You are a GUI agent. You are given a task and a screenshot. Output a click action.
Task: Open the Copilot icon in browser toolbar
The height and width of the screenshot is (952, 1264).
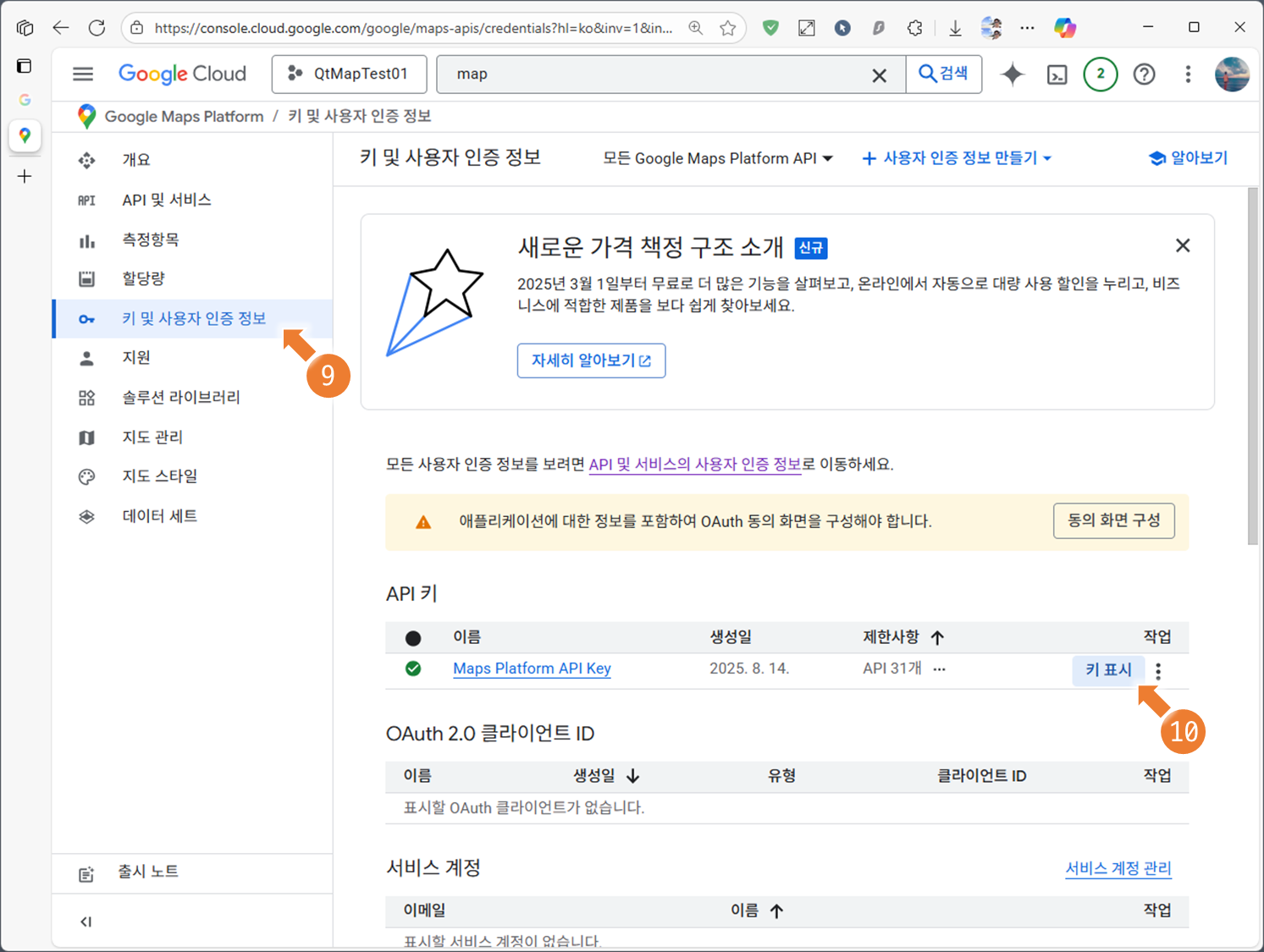[1064, 28]
